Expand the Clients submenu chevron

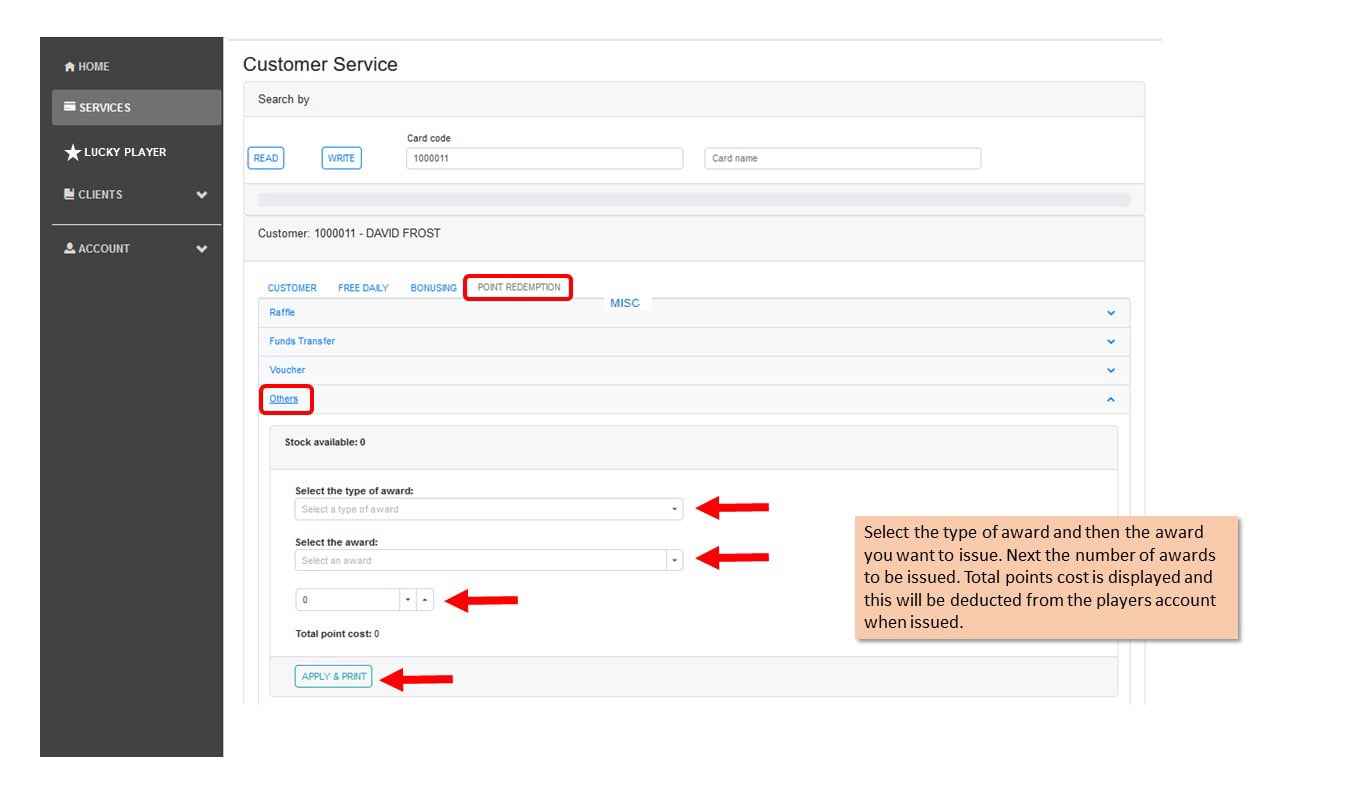(202, 195)
